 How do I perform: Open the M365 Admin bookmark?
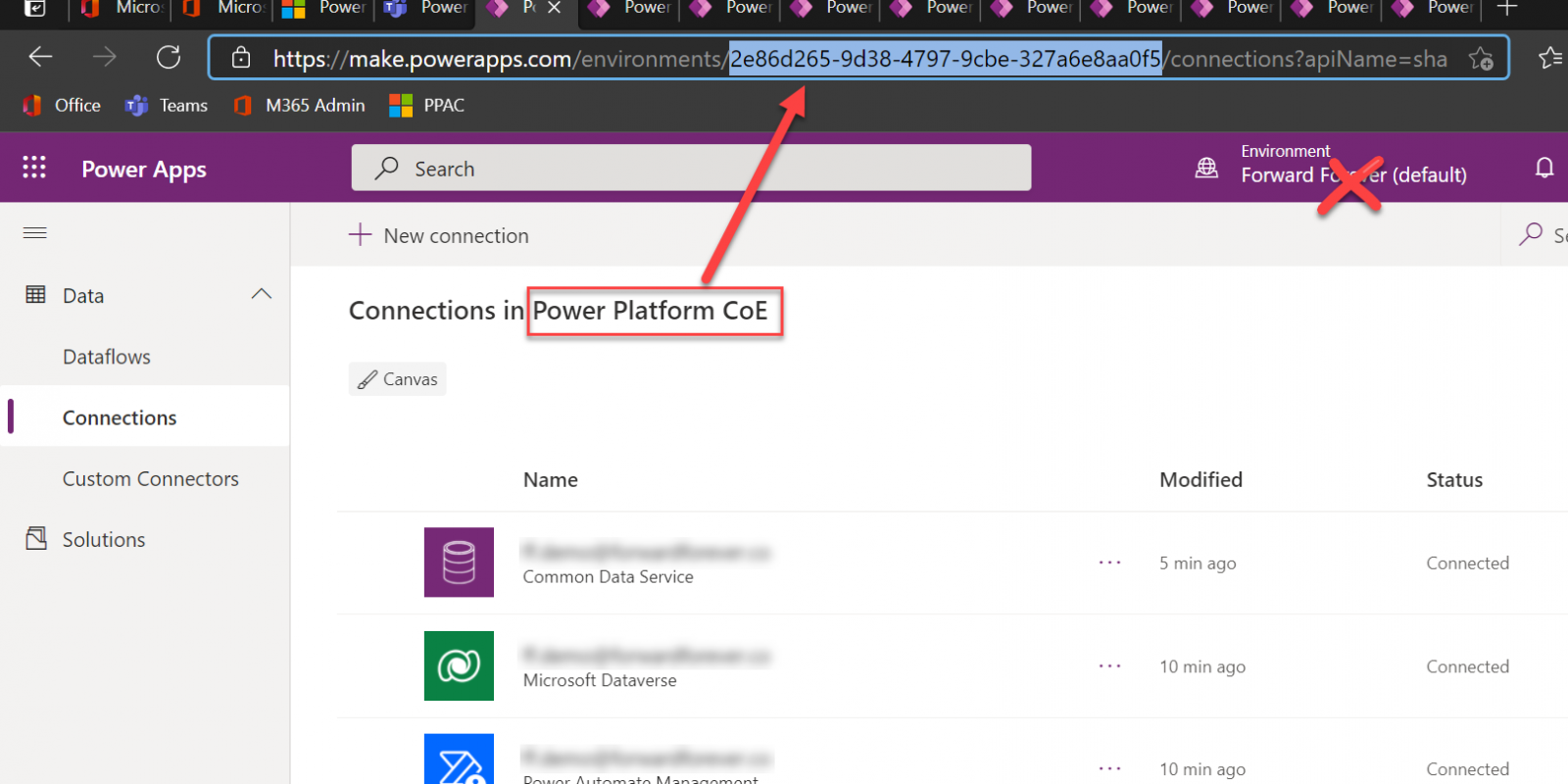coord(299,105)
